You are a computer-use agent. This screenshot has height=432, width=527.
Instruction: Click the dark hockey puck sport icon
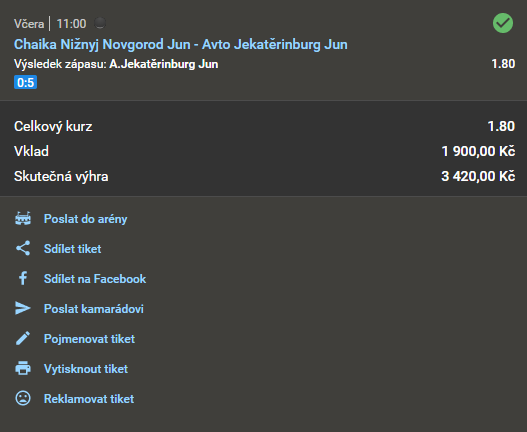tap(100, 23)
